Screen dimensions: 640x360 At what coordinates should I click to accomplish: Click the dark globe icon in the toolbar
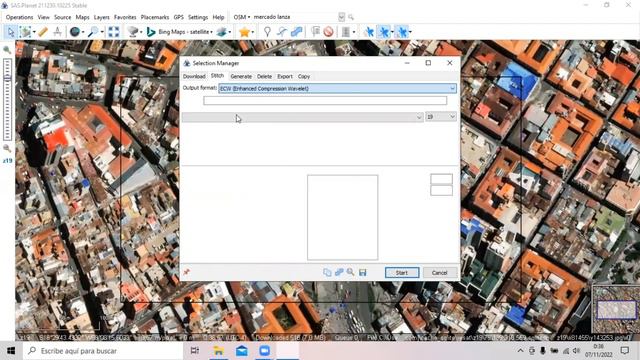click(x=74, y=32)
